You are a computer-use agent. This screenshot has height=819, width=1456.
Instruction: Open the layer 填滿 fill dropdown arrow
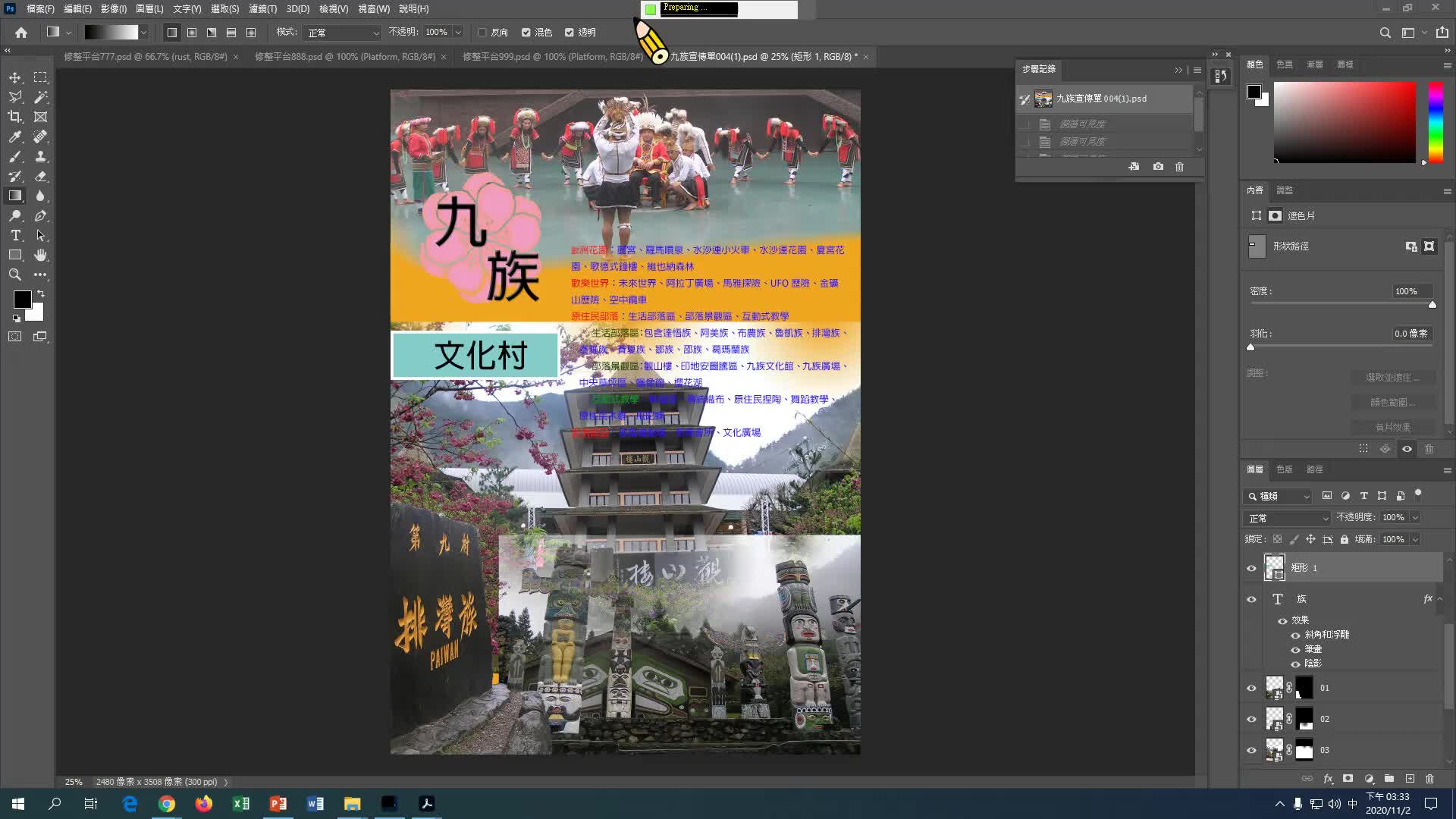point(1415,540)
